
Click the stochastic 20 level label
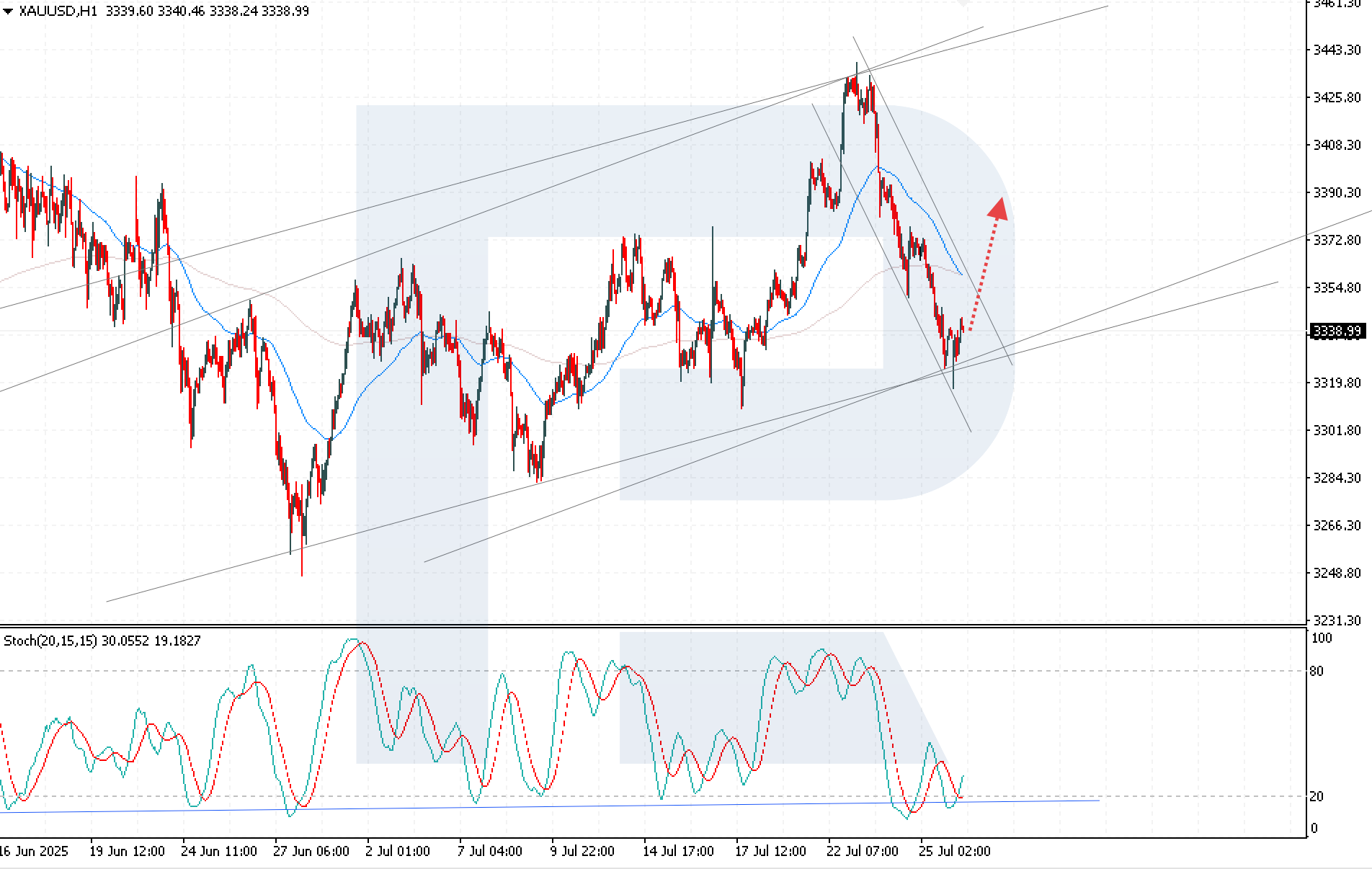coord(1317,796)
